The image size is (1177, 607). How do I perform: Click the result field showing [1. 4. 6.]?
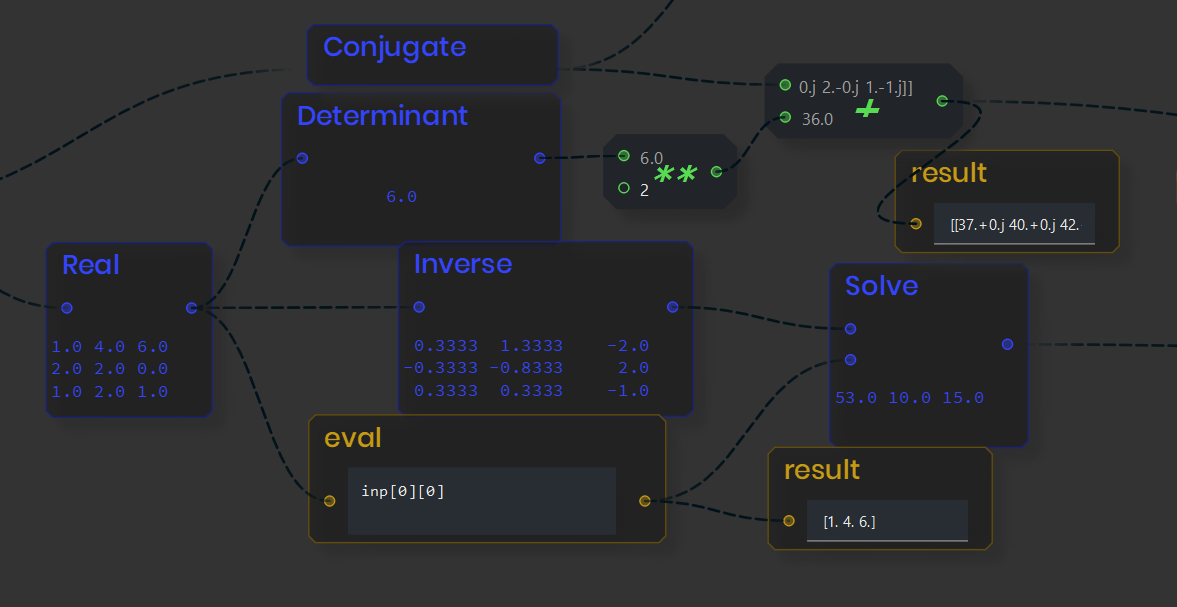point(886,521)
